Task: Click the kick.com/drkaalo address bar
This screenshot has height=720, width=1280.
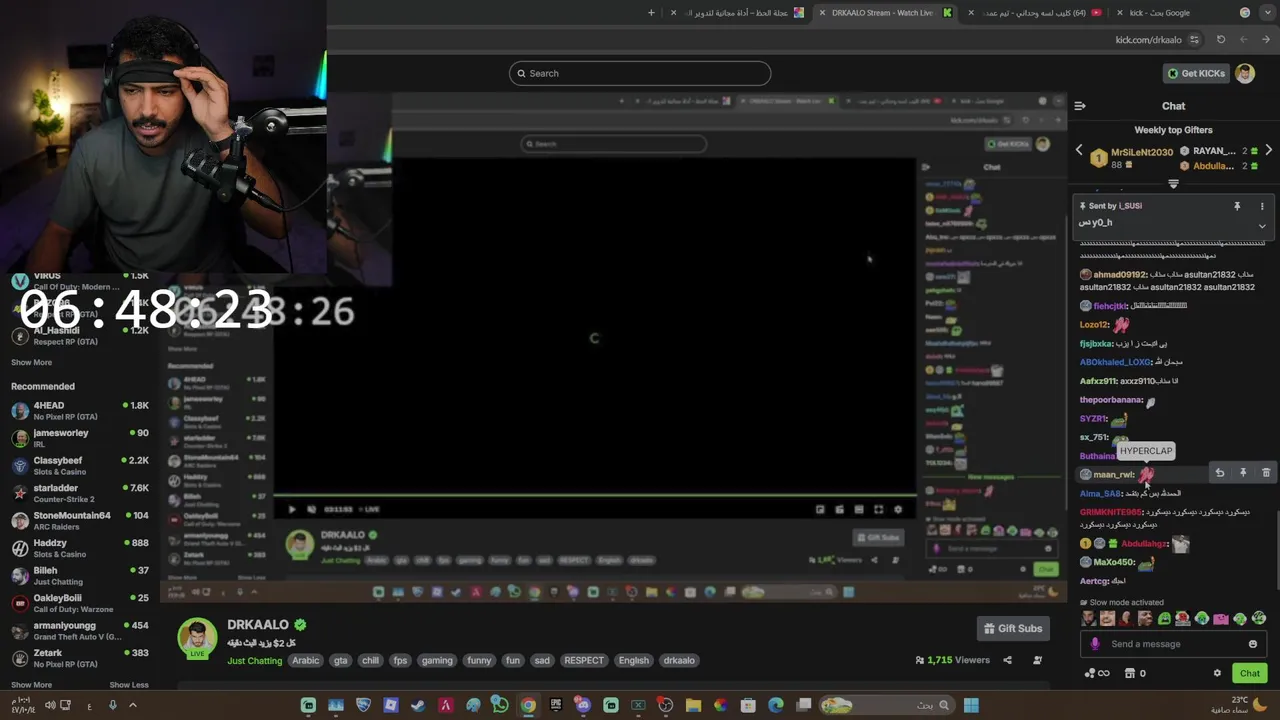Action: click(x=1148, y=40)
